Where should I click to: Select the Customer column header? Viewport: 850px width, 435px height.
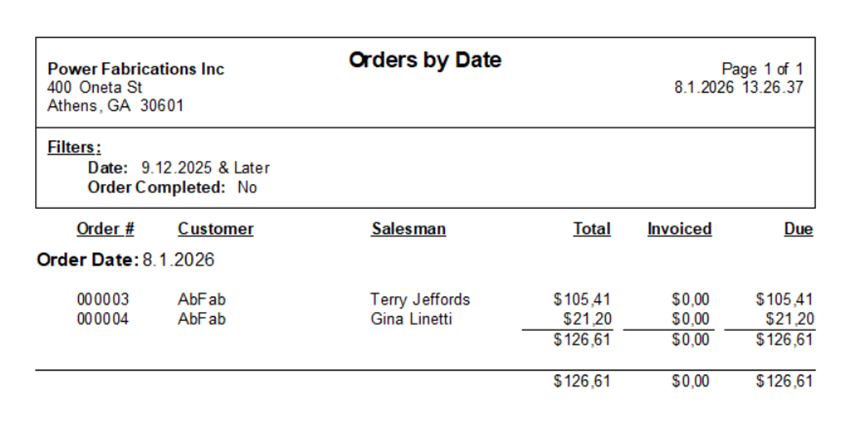coord(215,229)
